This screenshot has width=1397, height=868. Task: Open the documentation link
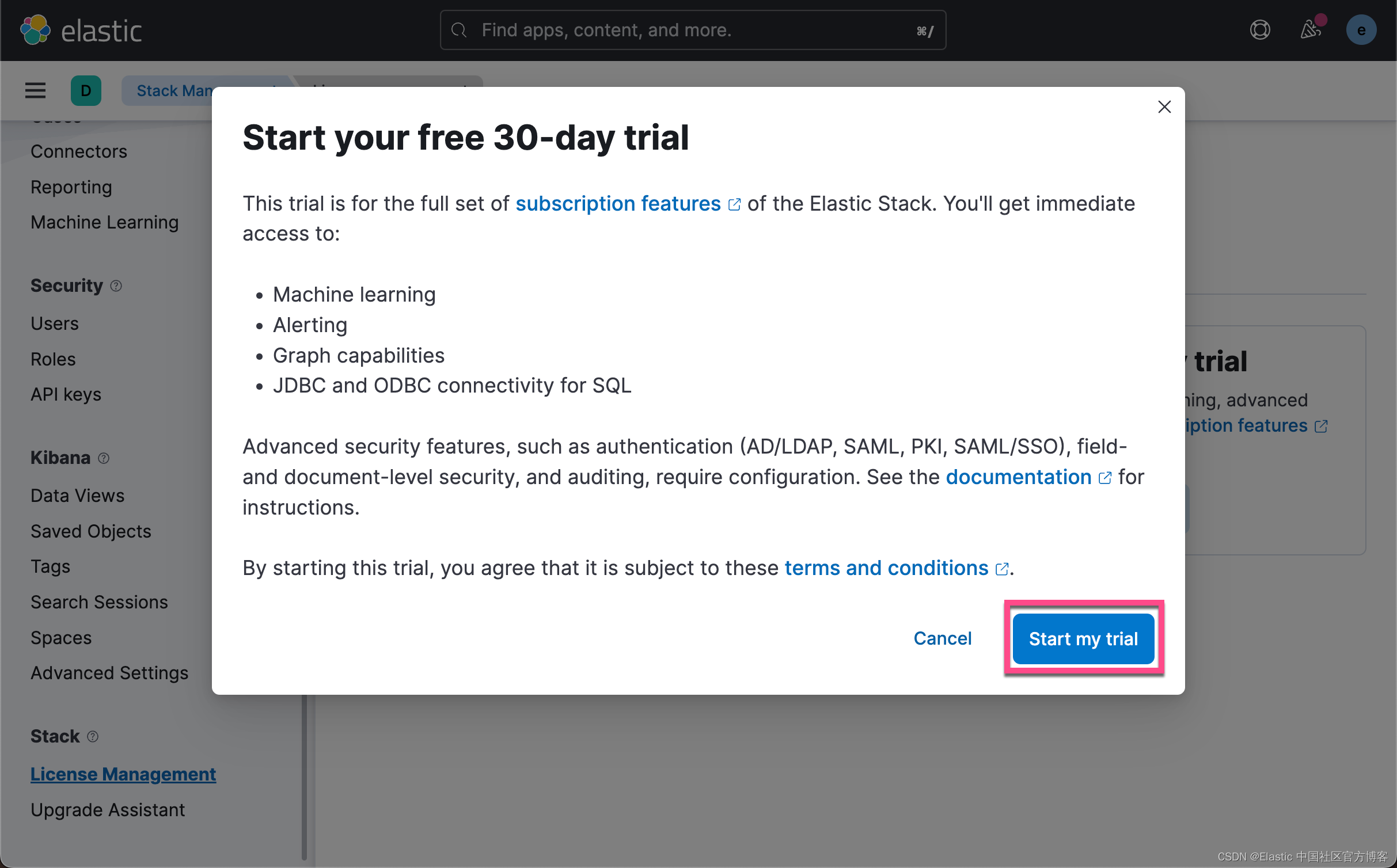tap(1028, 477)
